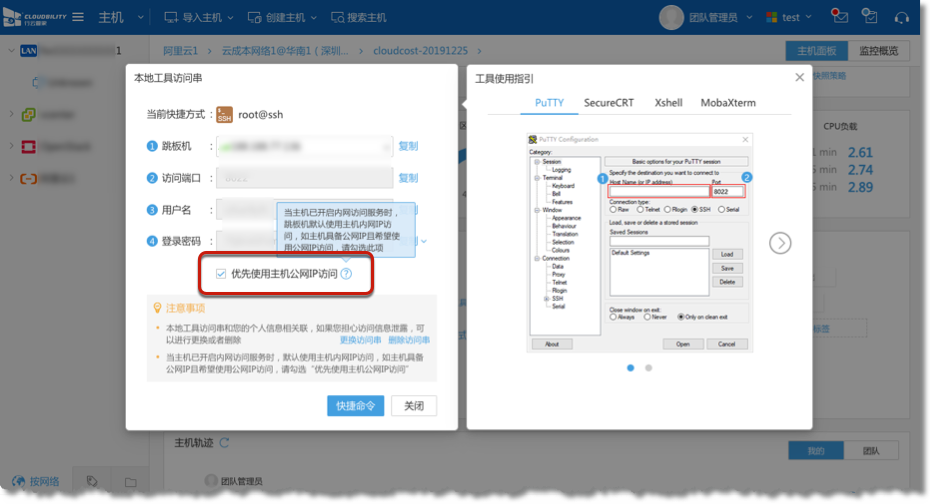Select the green cloud icon in tree

28,114
